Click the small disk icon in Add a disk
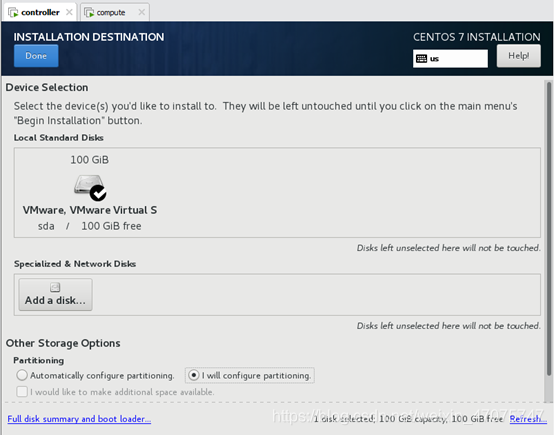 pos(55,287)
